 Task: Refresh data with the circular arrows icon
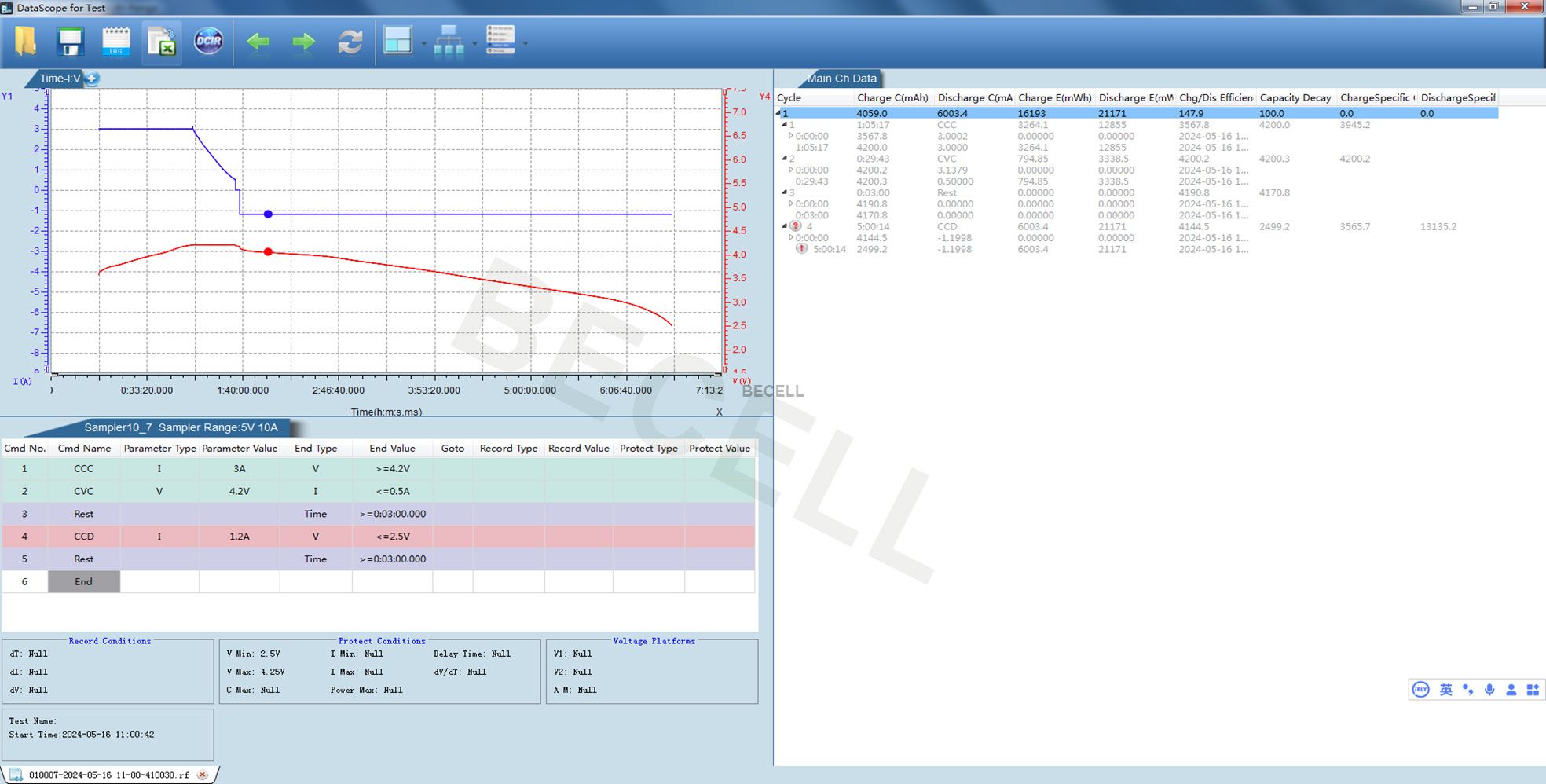click(x=350, y=42)
